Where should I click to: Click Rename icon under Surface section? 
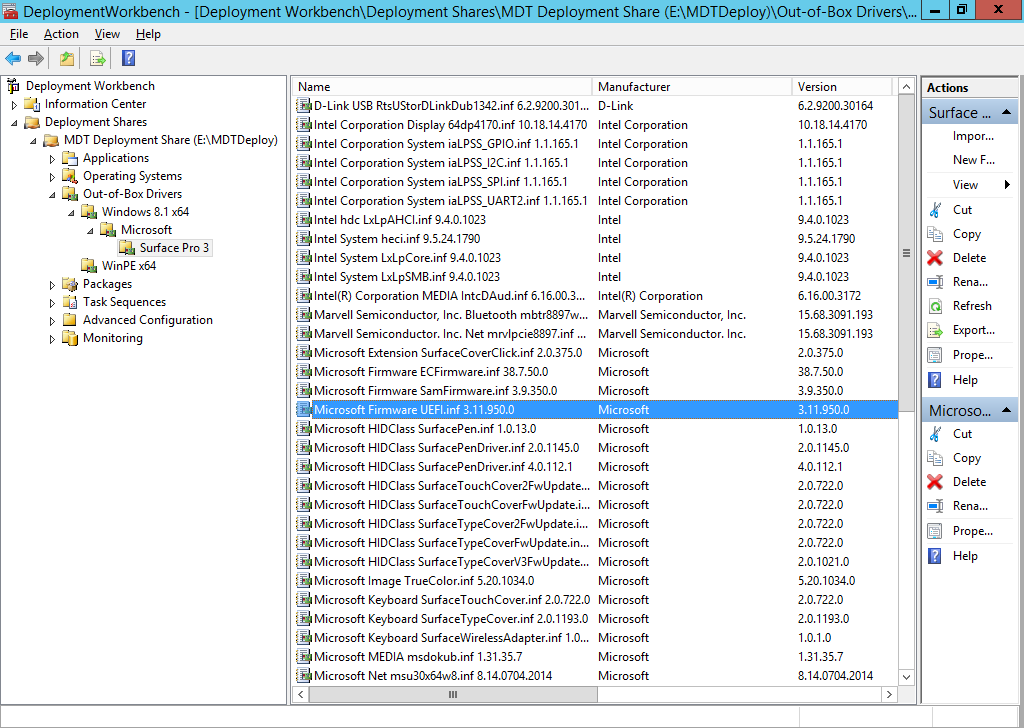coord(935,282)
